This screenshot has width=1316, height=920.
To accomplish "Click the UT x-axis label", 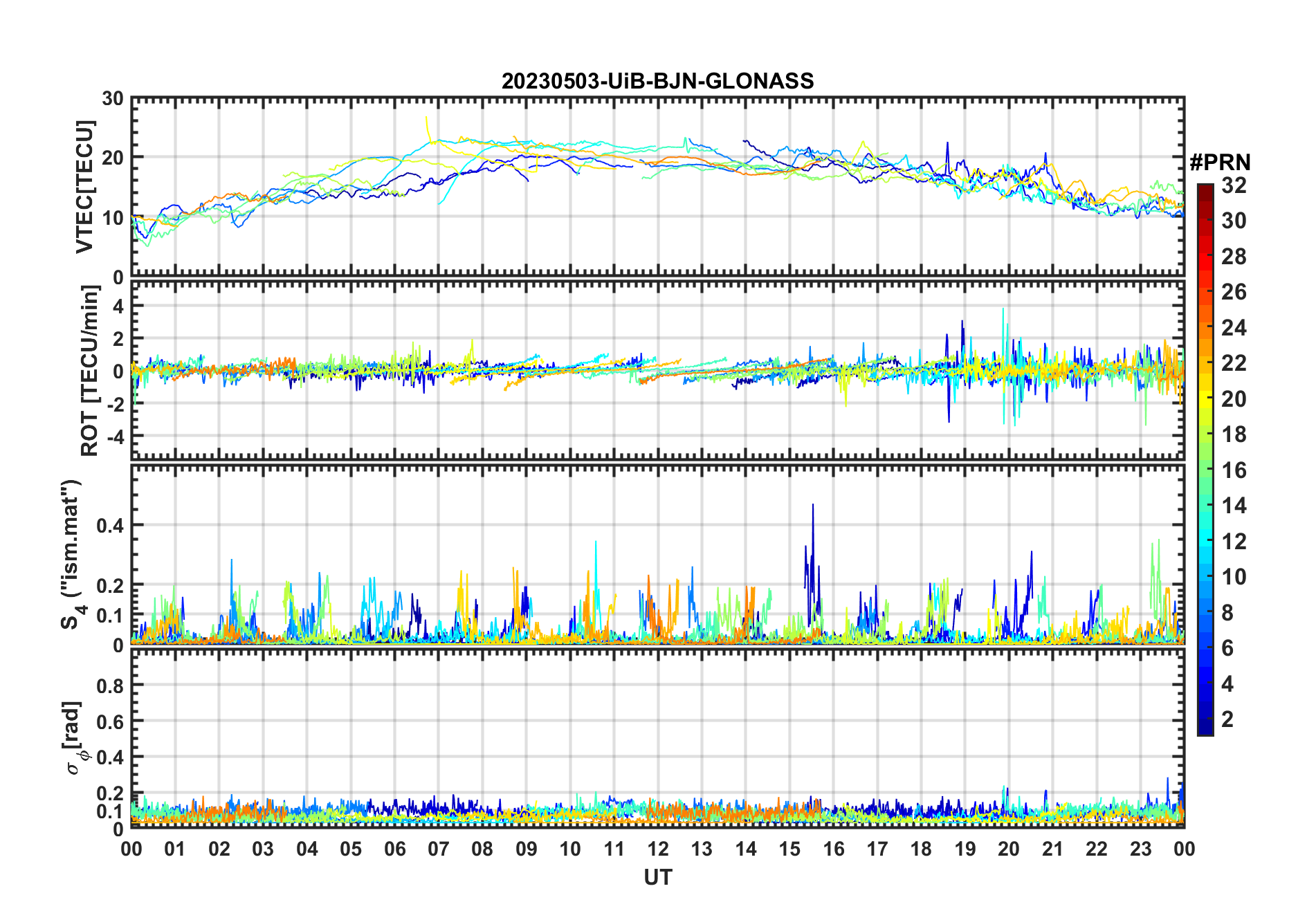I will tap(657, 877).
